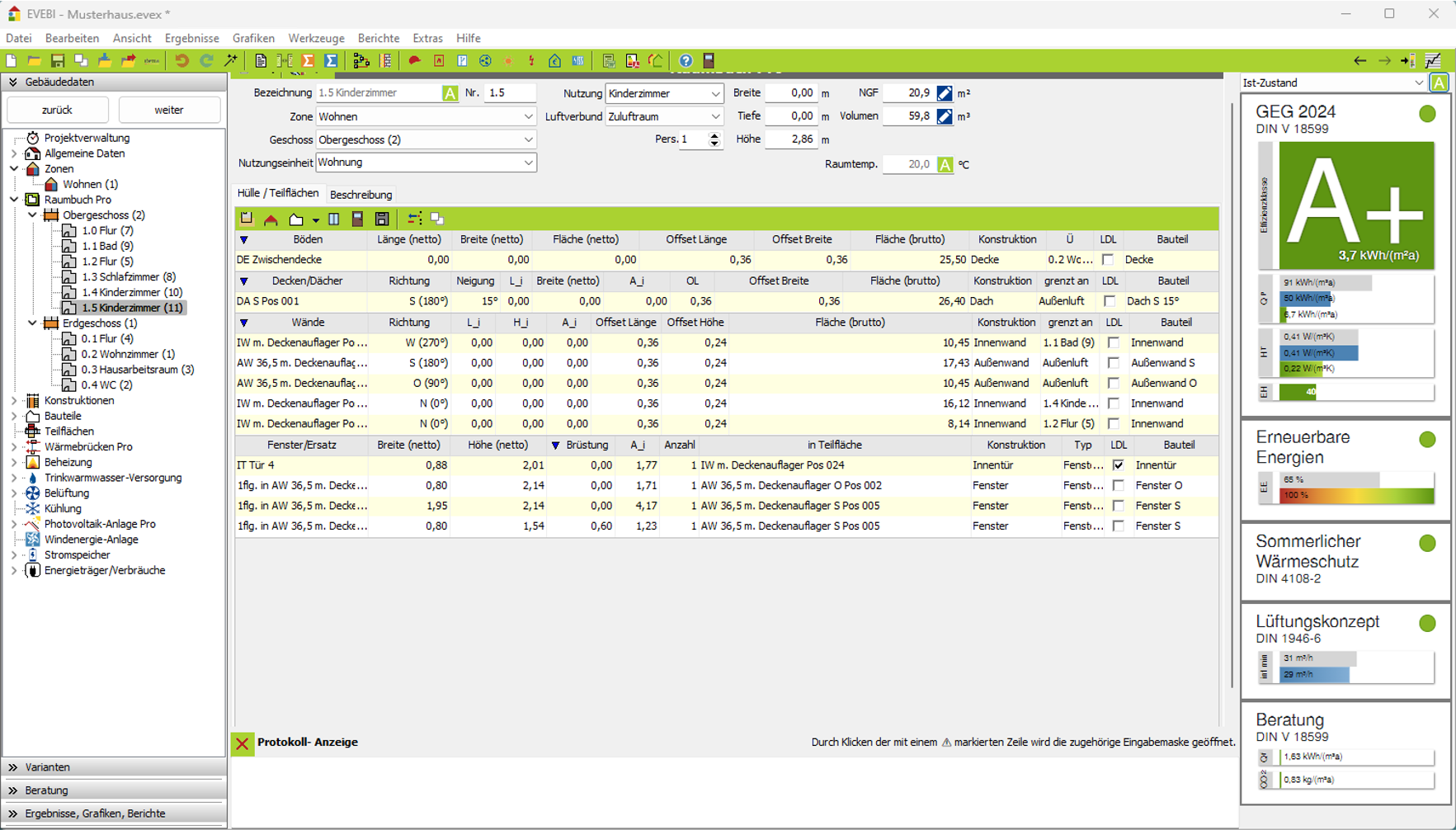This screenshot has height=830, width=1456.
Task: Click the undo arrow in main toolbar
Action: coord(181,61)
